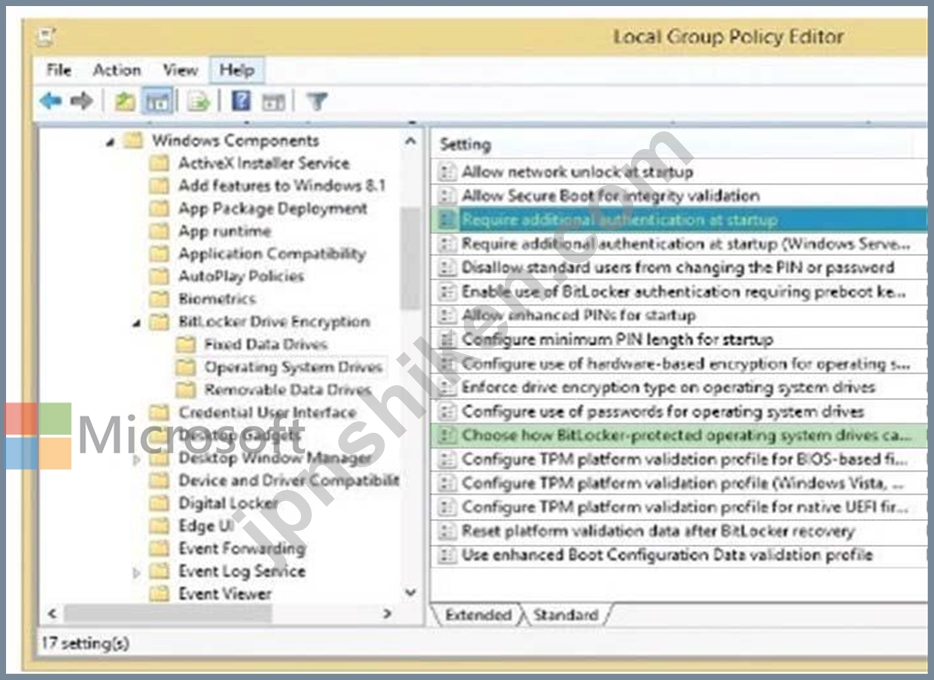Click the Export List toolbar icon
Viewport: 934px width, 680px height.
(x=199, y=101)
